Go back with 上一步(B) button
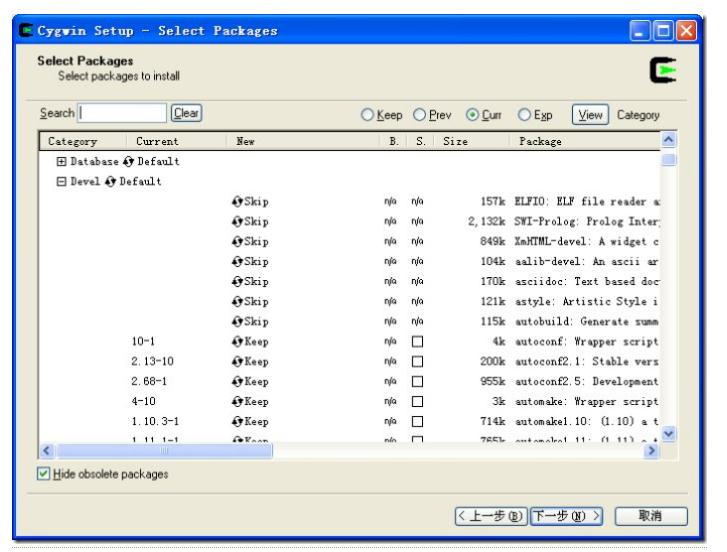This screenshot has height=552, width=727. 491,516
